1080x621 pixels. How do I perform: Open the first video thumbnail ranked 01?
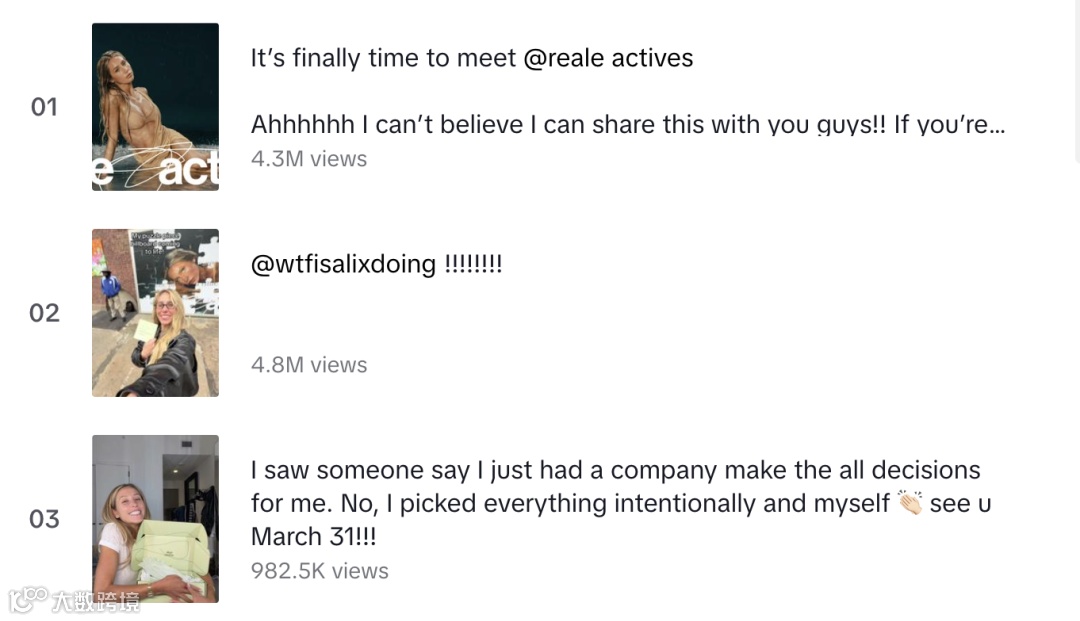[155, 106]
